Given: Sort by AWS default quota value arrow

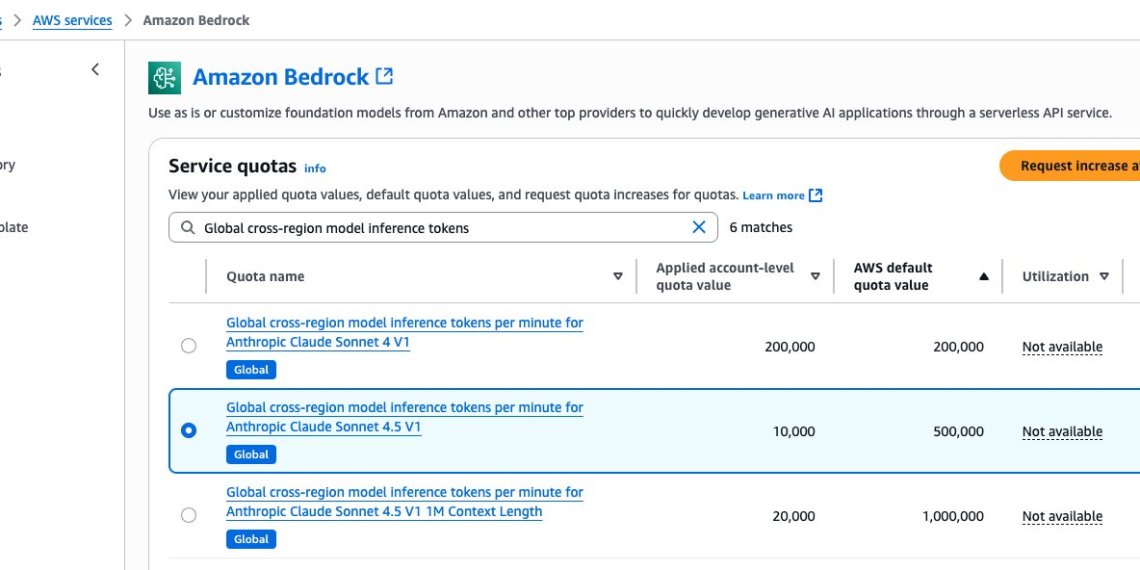Looking at the screenshot, I should click(x=984, y=276).
